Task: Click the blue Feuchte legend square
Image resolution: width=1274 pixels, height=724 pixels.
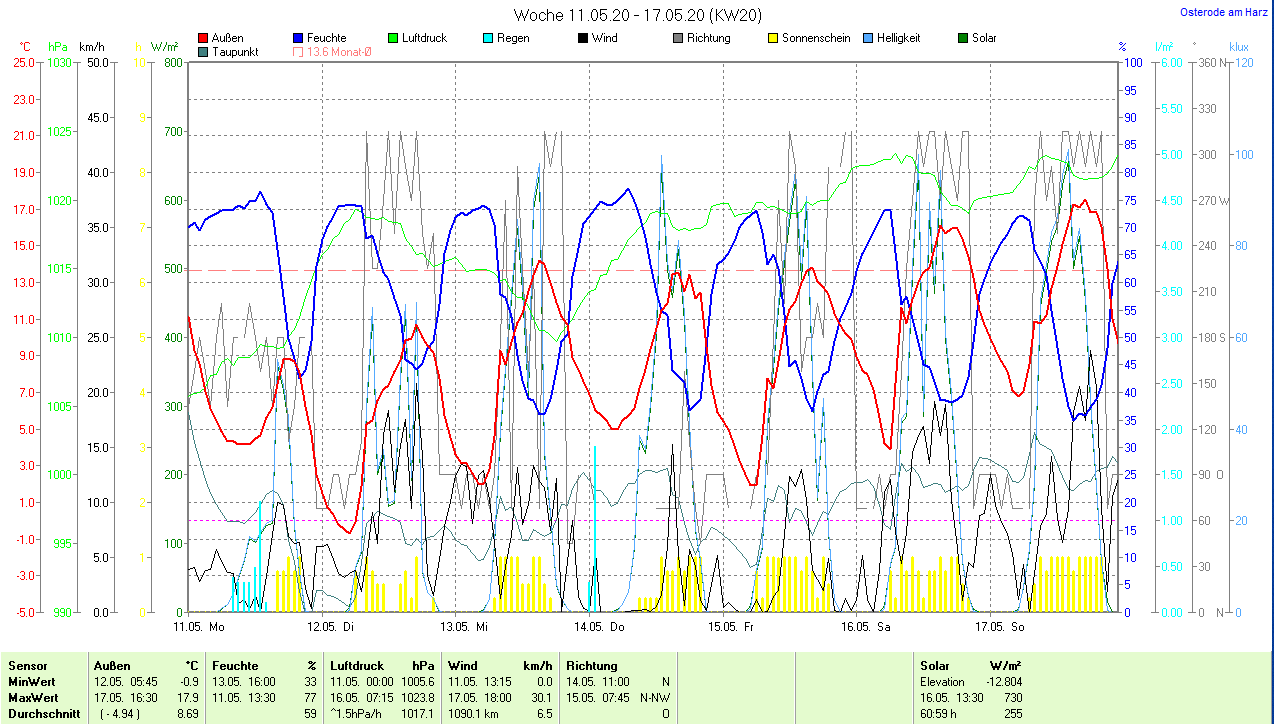Action: coord(299,38)
